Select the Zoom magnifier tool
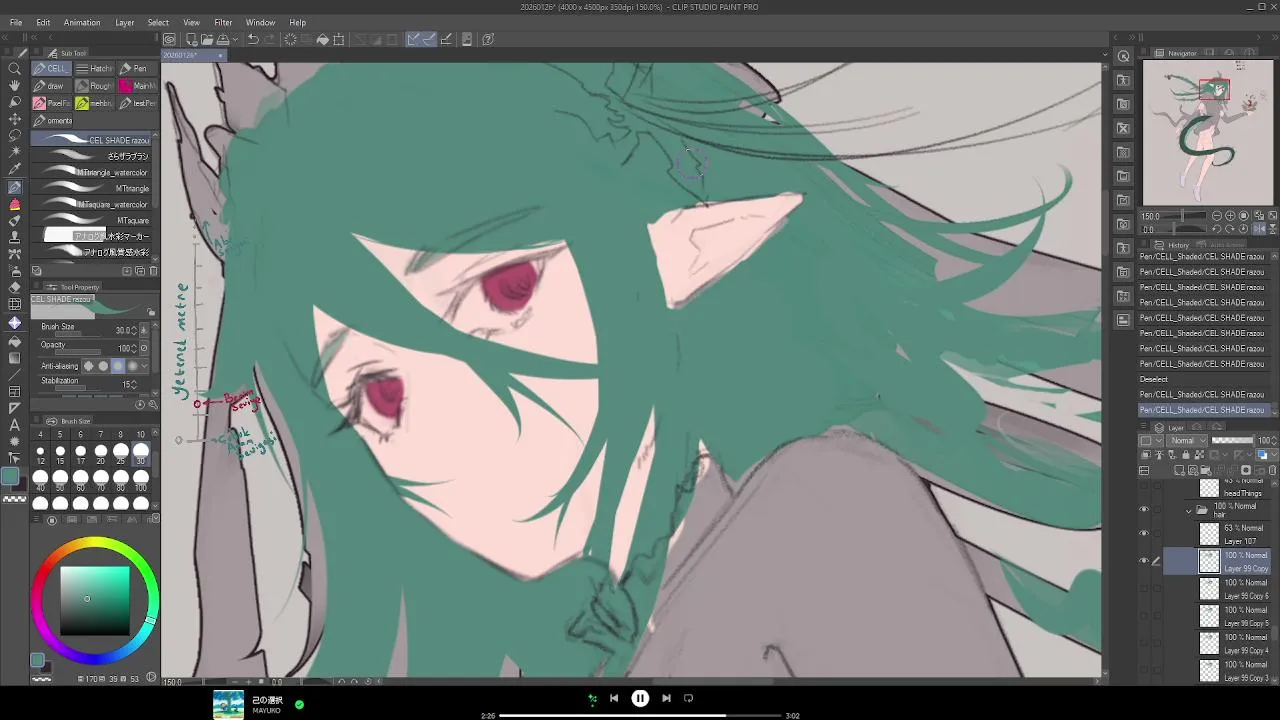This screenshot has width=1280, height=720. 15,69
